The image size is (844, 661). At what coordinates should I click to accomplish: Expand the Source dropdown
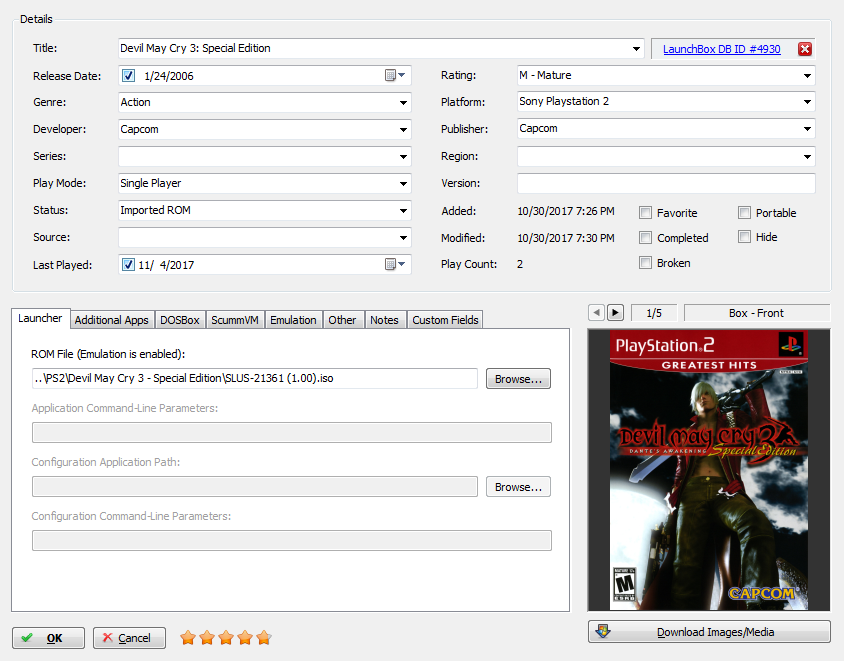click(403, 237)
